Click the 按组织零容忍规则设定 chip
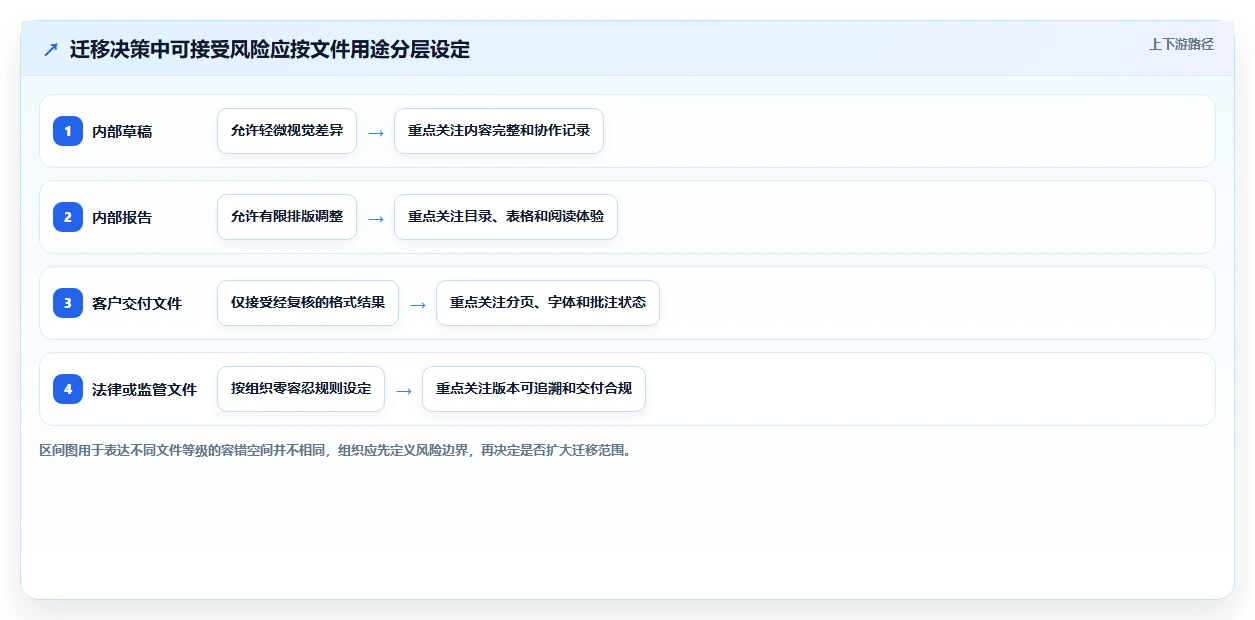Image resolution: width=1255 pixels, height=620 pixels. [301, 389]
